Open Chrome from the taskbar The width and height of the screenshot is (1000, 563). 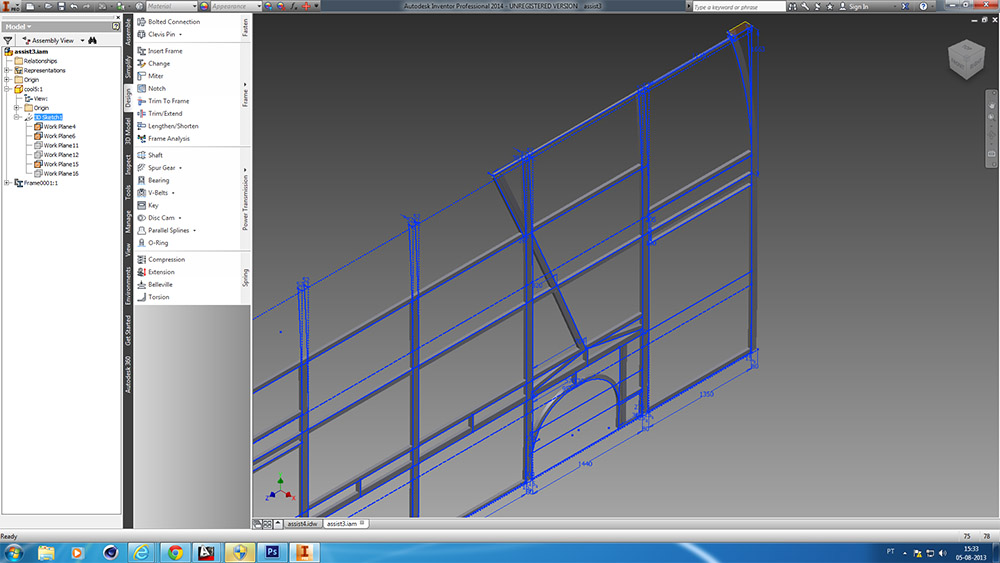click(x=174, y=552)
